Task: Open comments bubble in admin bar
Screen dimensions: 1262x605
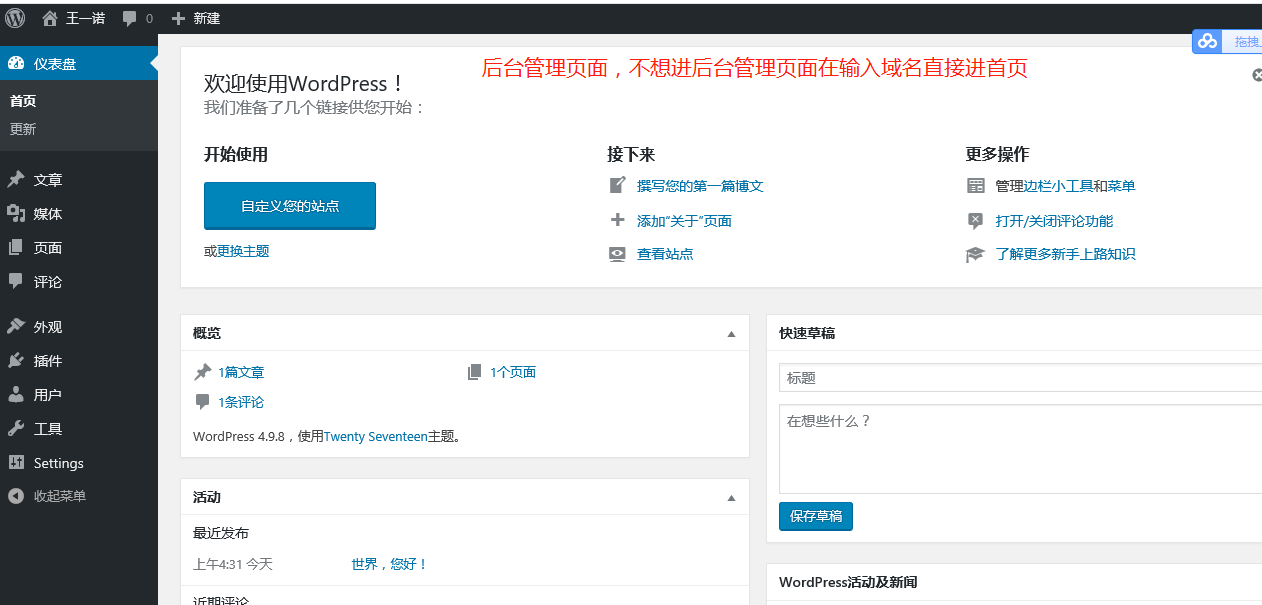Action: tap(130, 19)
